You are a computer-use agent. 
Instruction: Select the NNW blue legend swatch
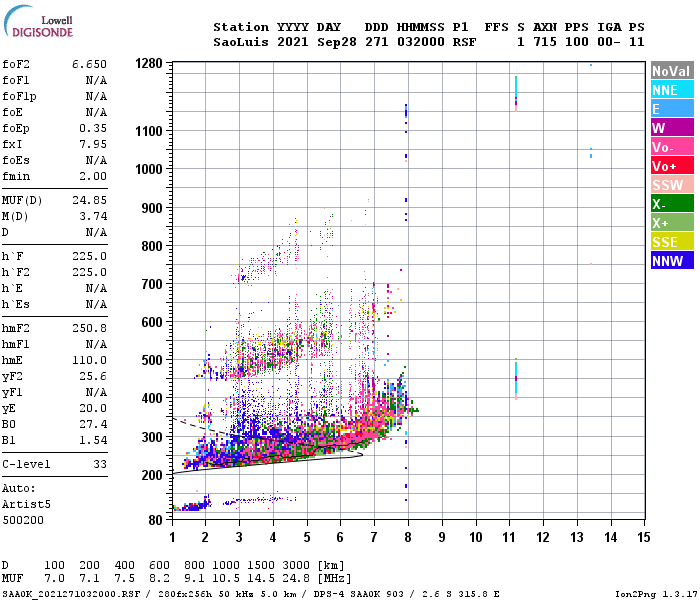(x=672, y=261)
